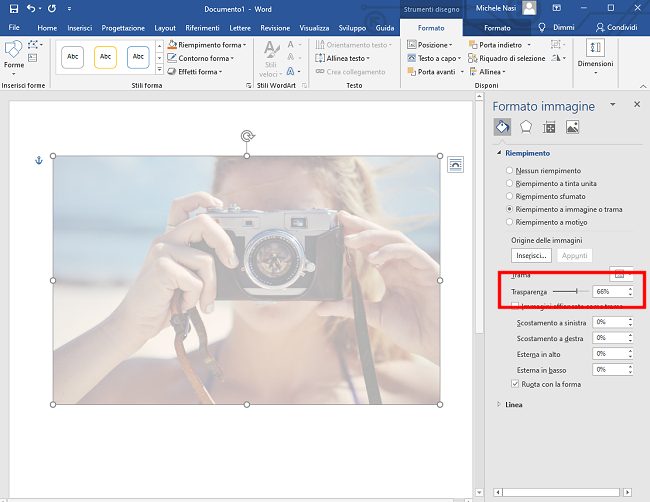Screen dimensions: 650x502
Task: Go to the Riferimenti tab
Action: (202, 28)
